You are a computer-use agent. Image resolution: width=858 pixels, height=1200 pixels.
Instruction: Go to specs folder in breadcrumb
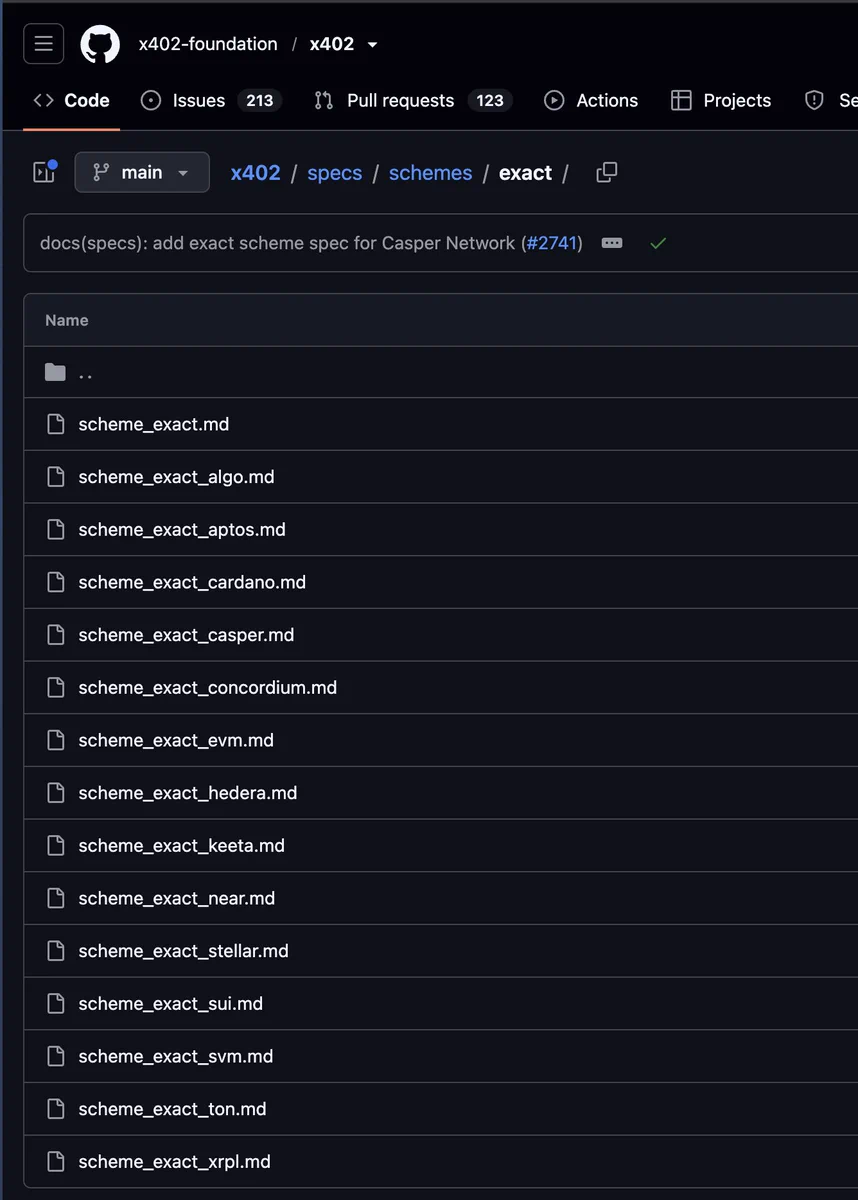(x=335, y=172)
